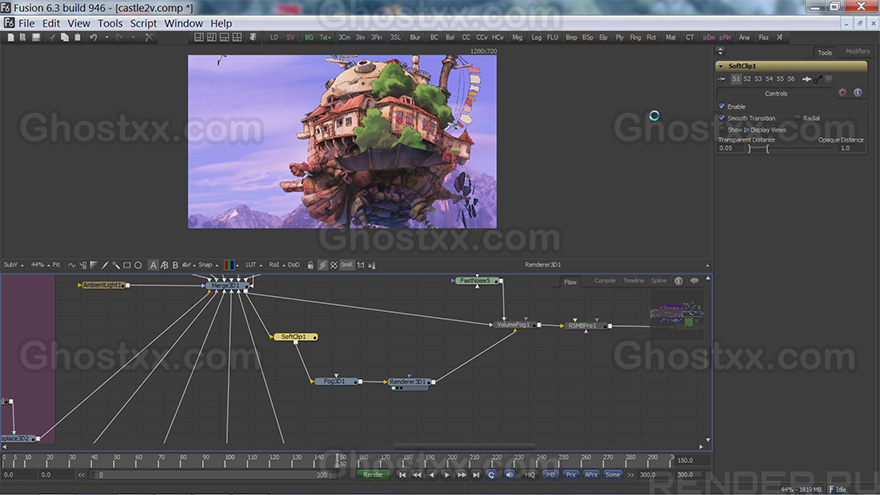Toggle A/B split buffer view icon
The height and width of the screenshot is (495, 880).
(x=164, y=265)
